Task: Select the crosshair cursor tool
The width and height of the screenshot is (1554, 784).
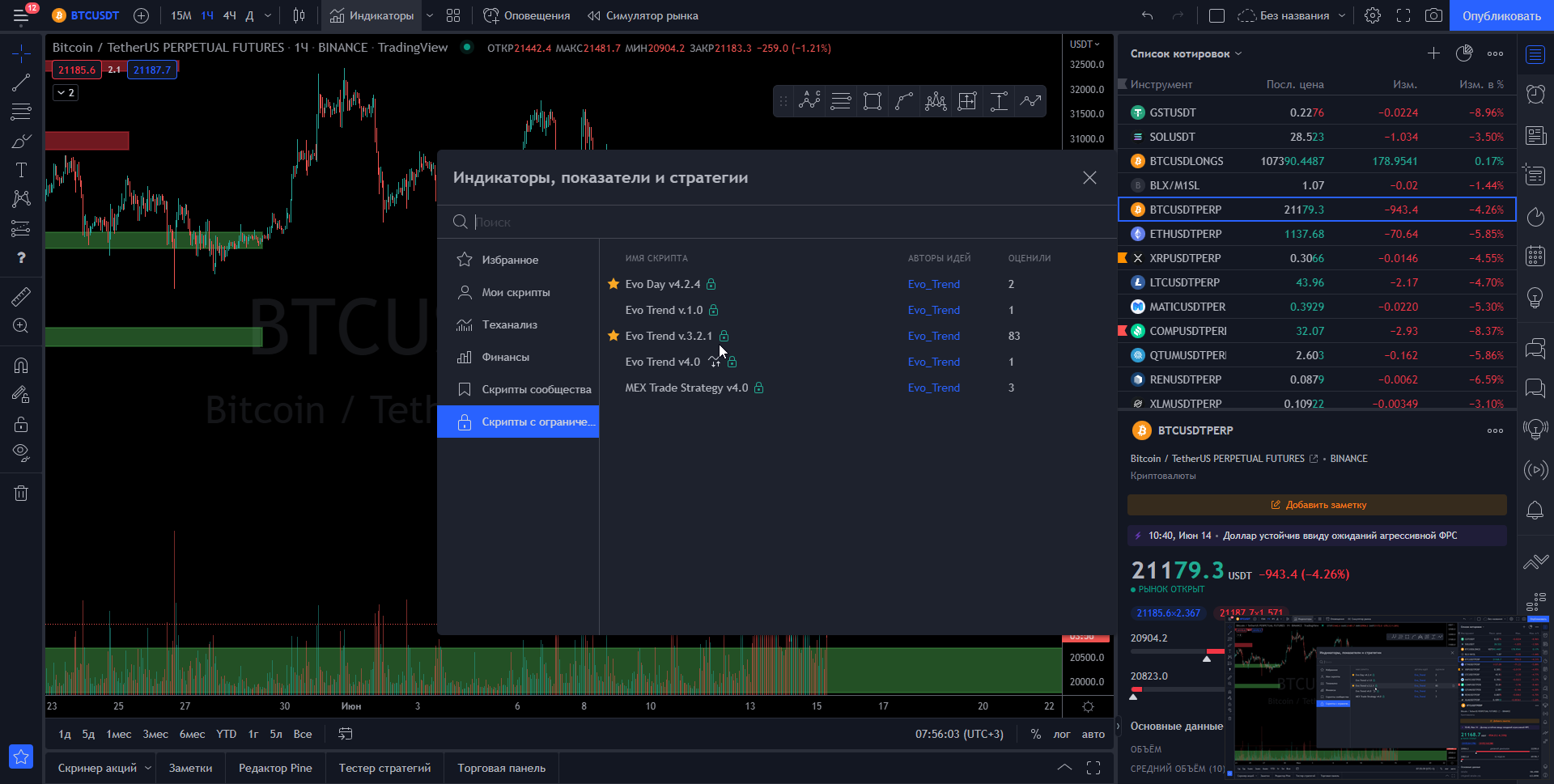Action: (21, 53)
